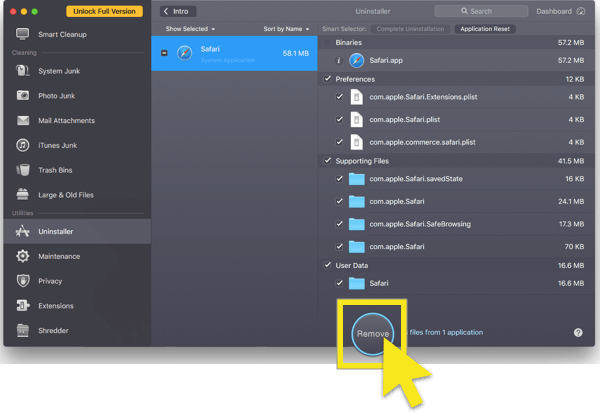
Task: Open the Extensions sidebar icon
Action: click(23, 306)
